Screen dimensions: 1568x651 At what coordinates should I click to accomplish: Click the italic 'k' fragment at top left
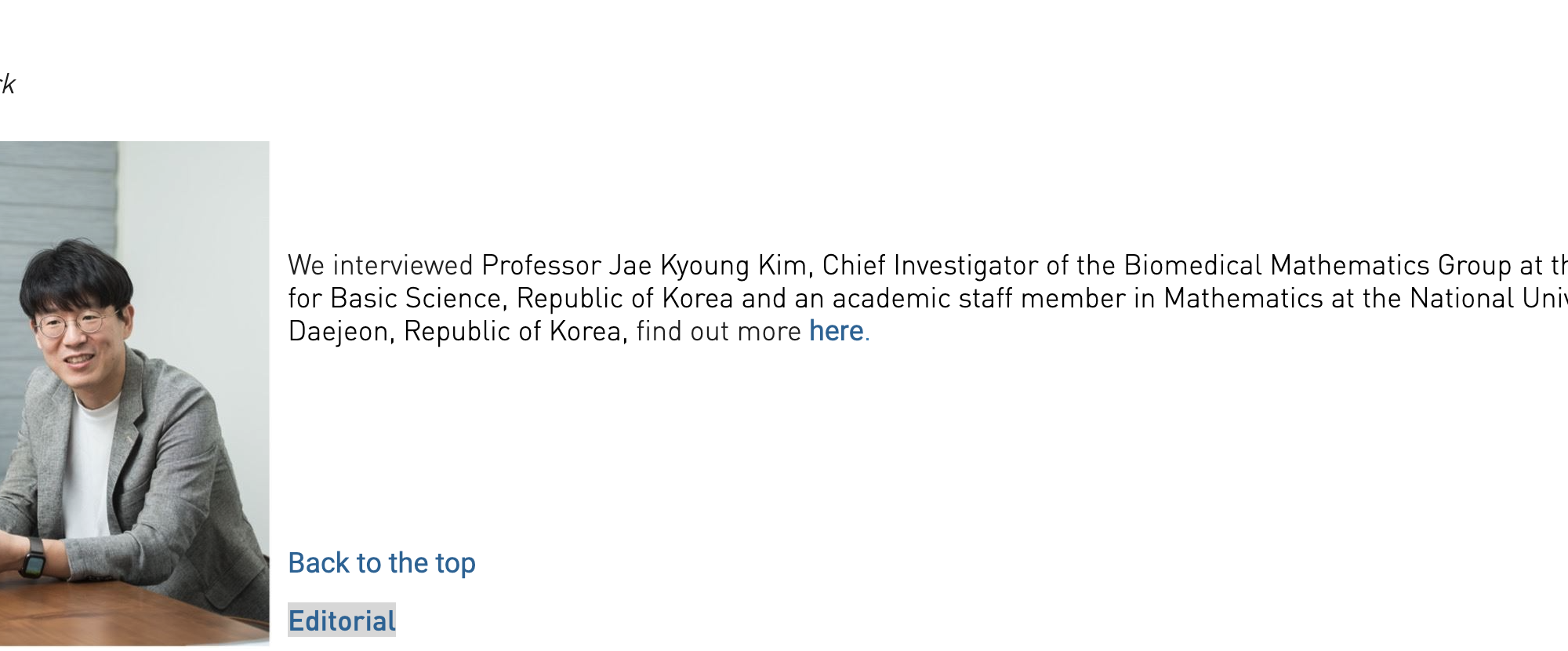tap(8, 85)
